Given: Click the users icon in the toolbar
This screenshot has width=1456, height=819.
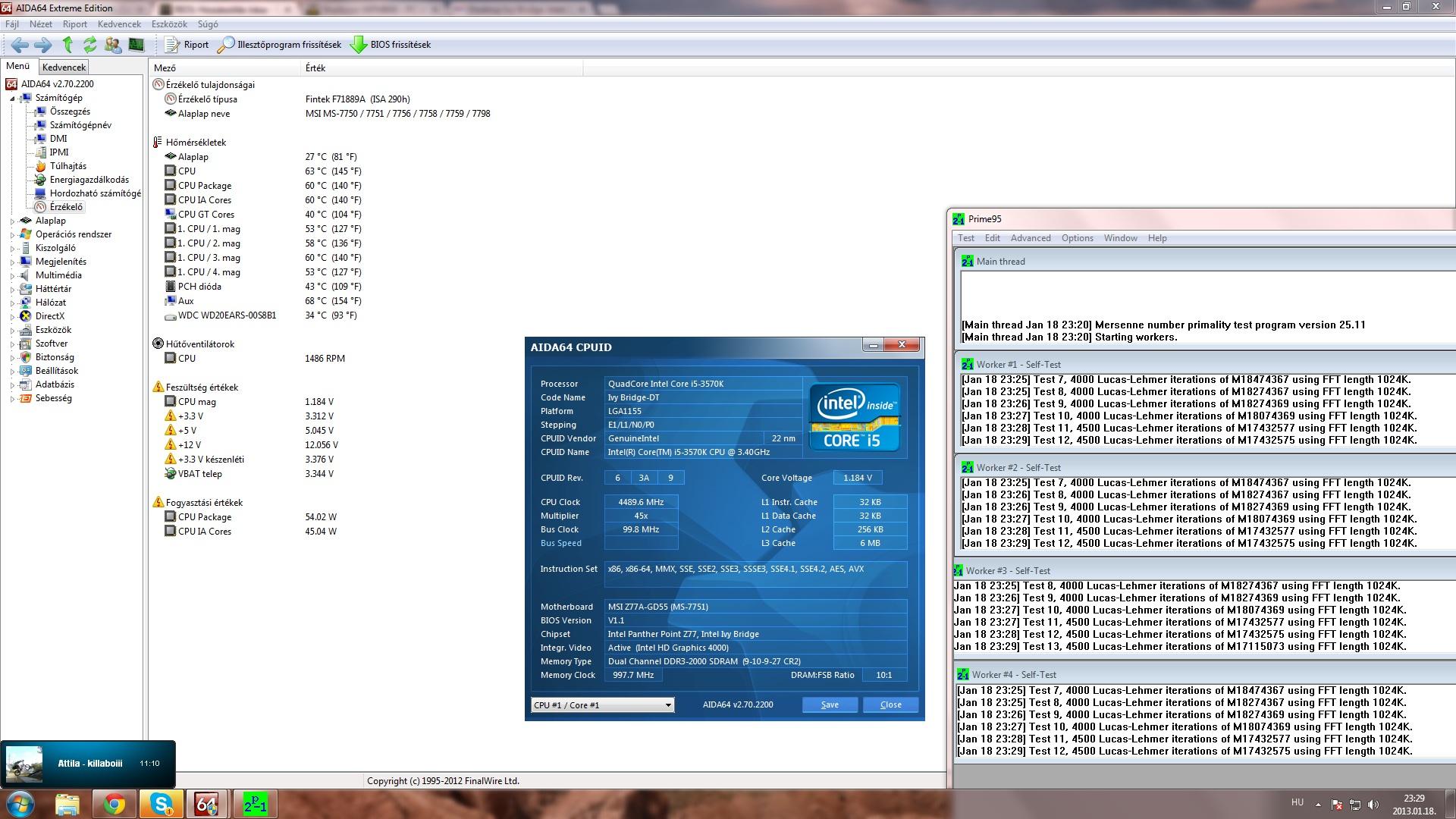Looking at the screenshot, I should click(113, 45).
